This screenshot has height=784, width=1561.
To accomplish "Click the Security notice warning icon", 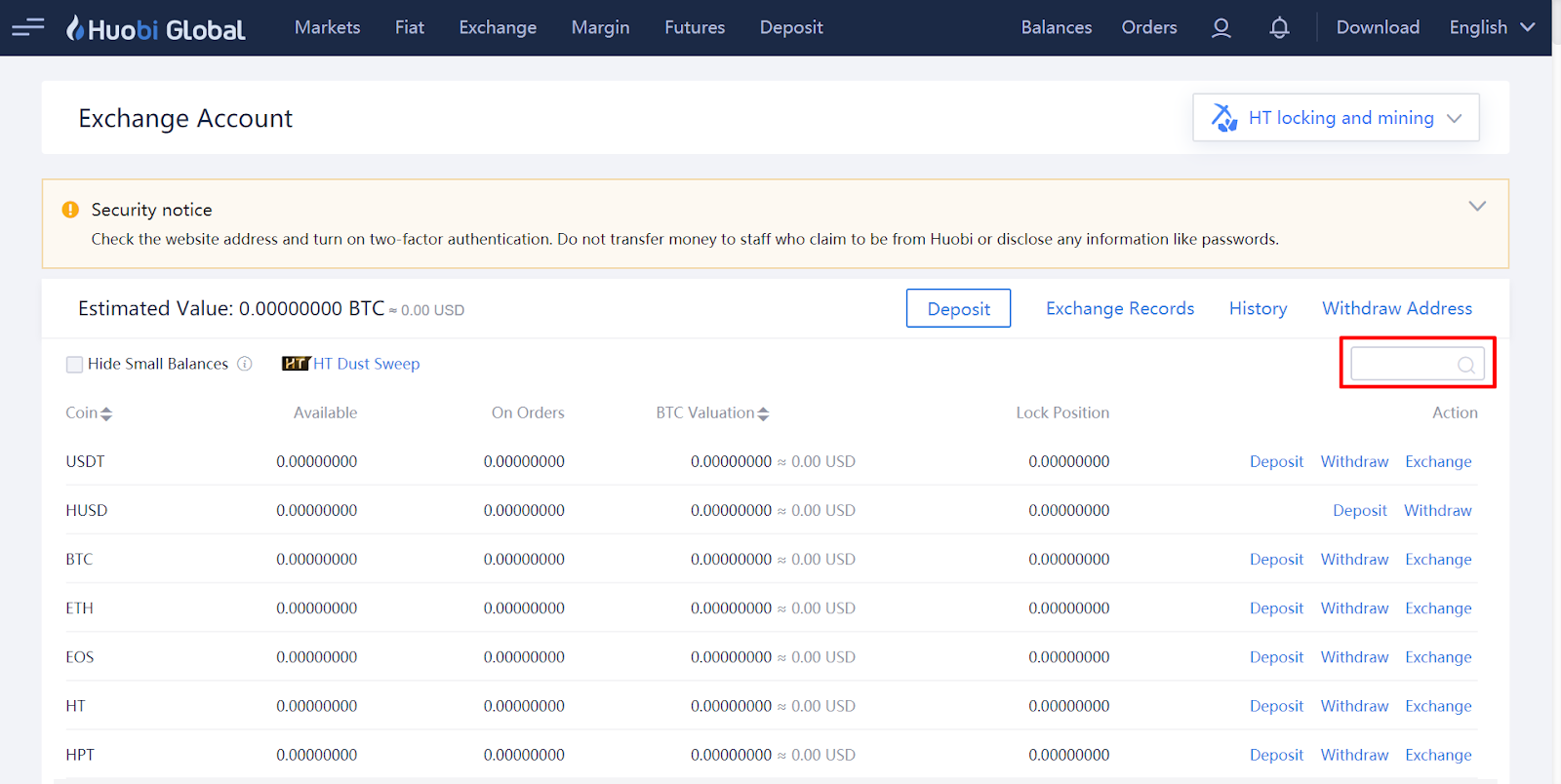I will (70, 210).
